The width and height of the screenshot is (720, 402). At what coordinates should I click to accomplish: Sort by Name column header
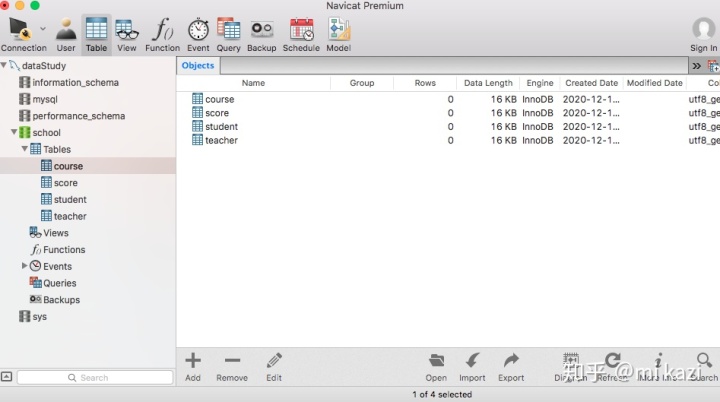pos(253,83)
